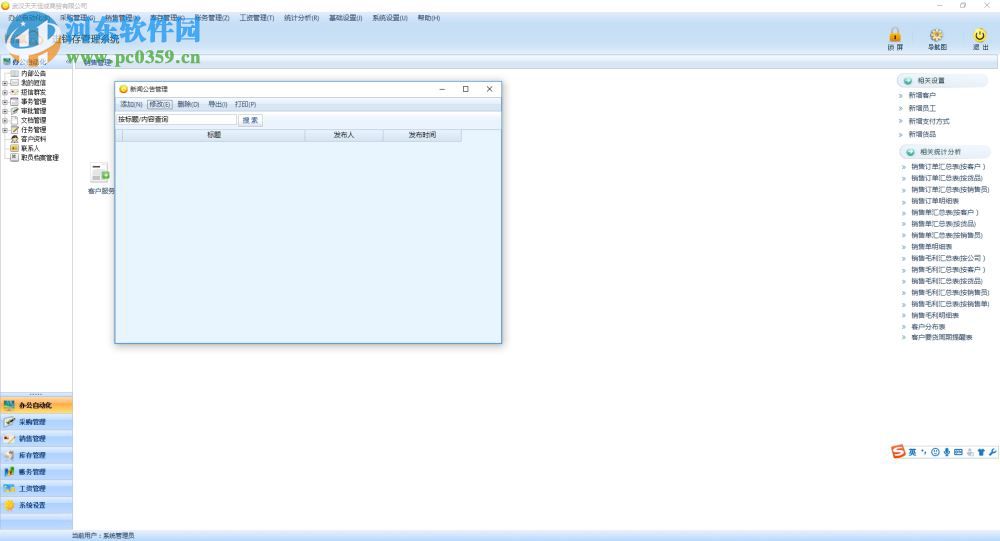The image size is (1000, 541).
Task: Open 销售毛利明细表 report link
Action: 935,316
